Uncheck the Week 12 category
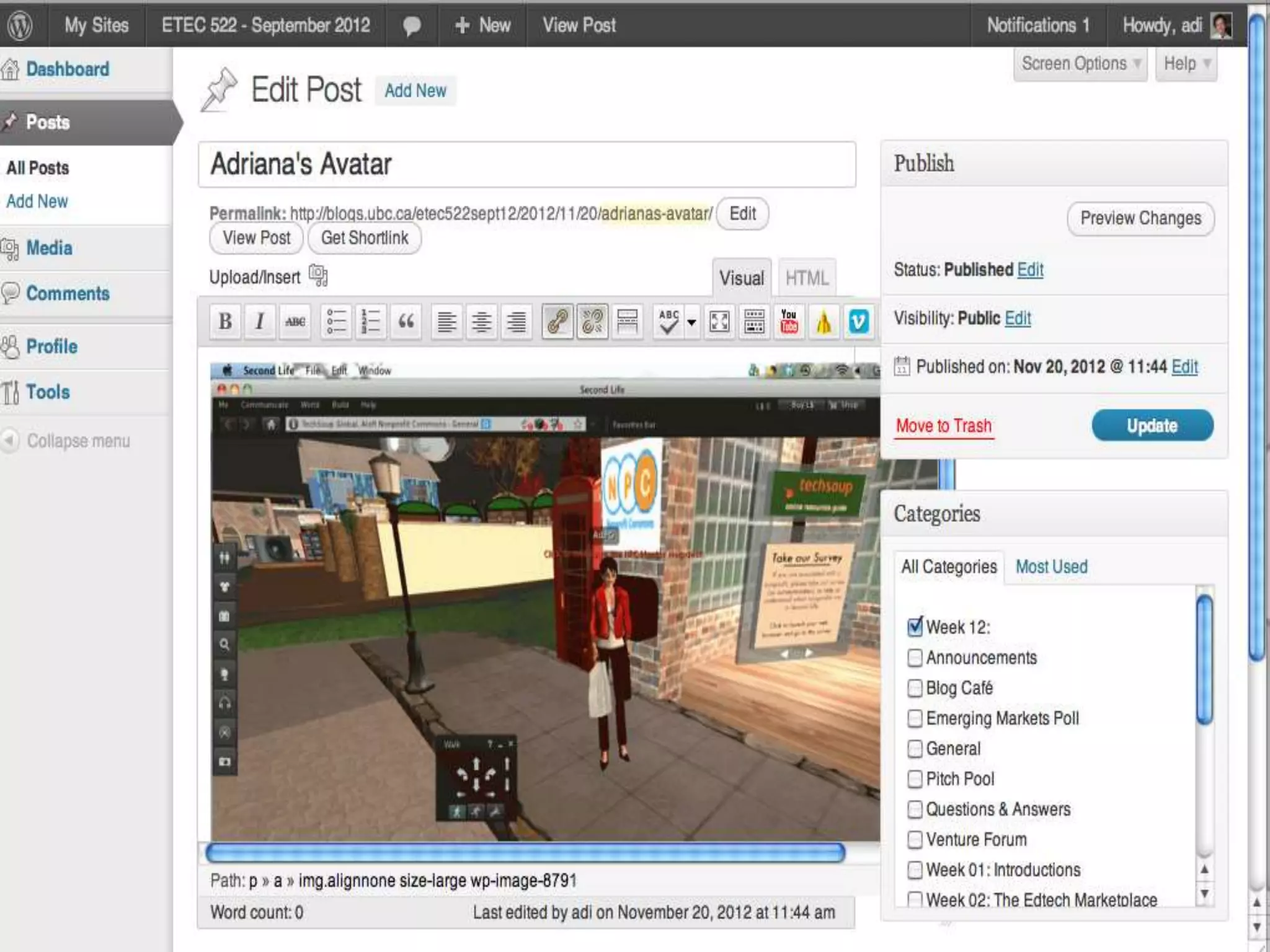1270x952 pixels. 915,627
